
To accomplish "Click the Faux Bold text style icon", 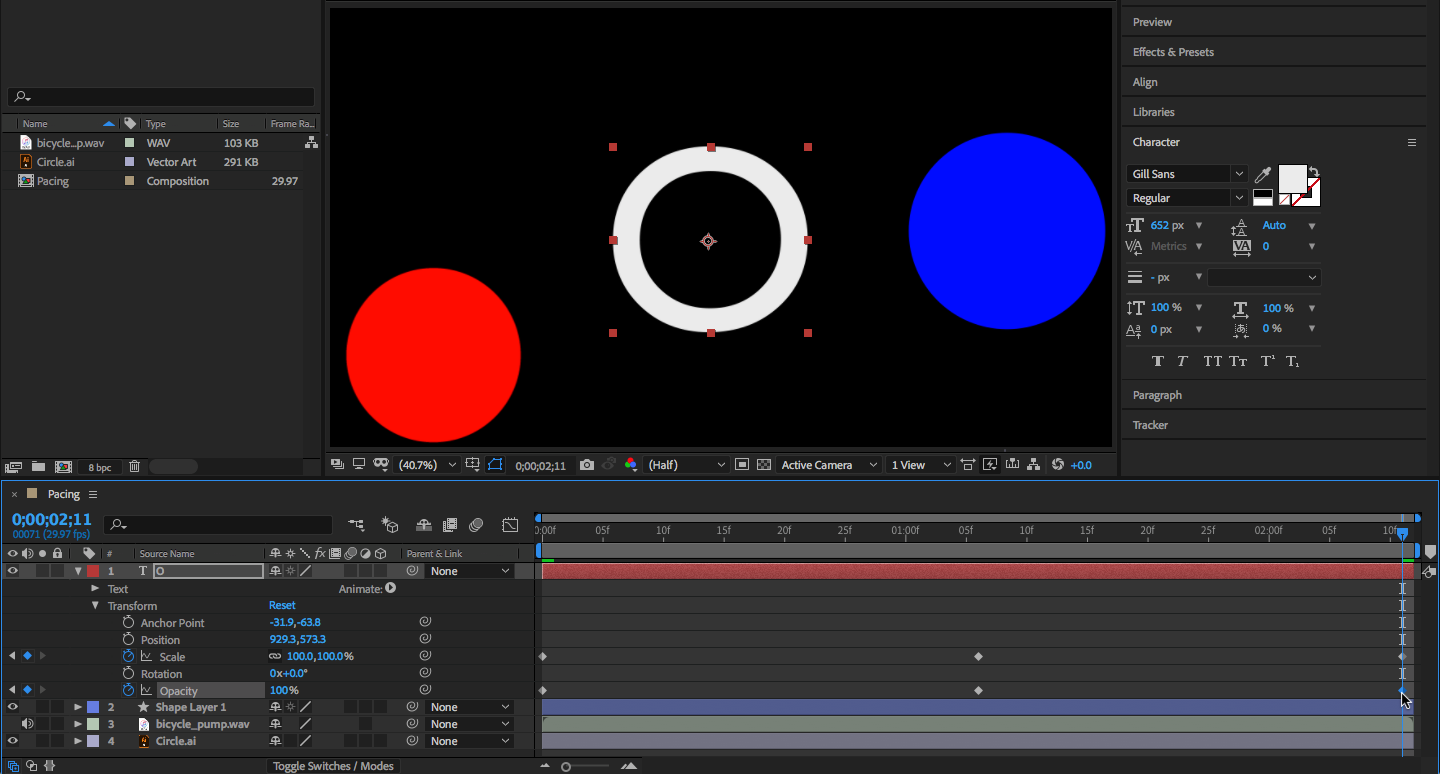I will click(x=1158, y=361).
